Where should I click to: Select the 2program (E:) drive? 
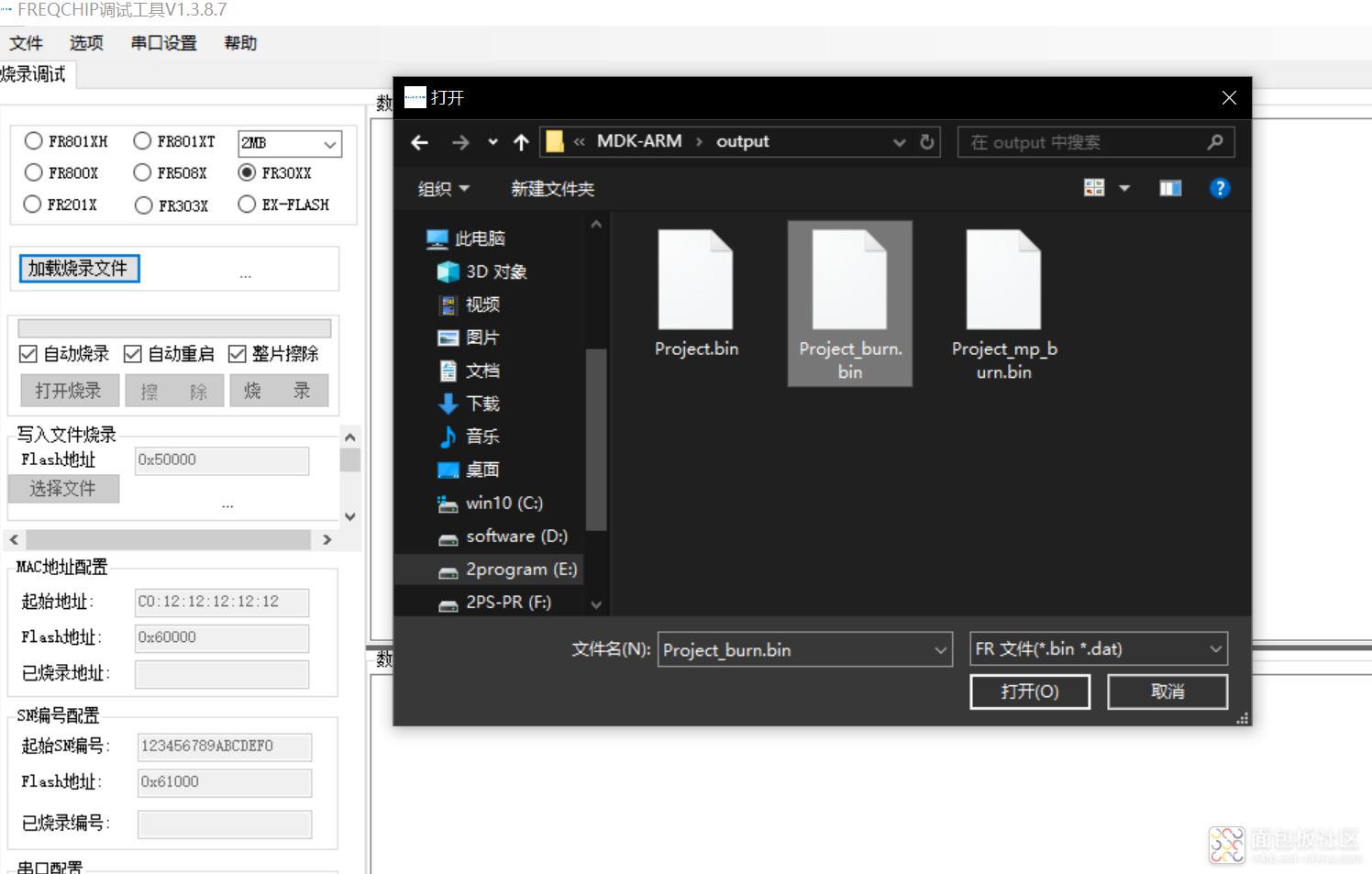click(488, 570)
